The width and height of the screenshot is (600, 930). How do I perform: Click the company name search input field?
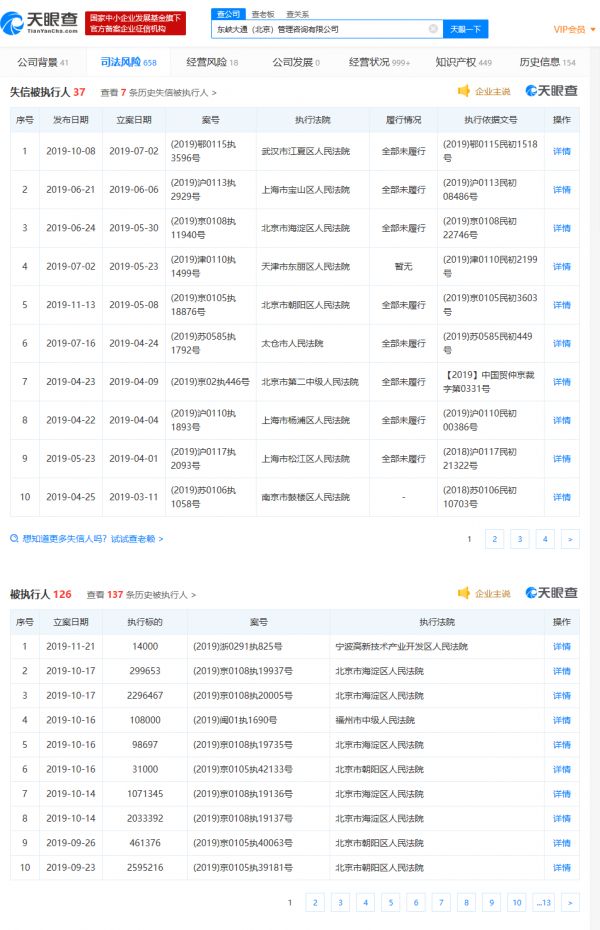tap(320, 30)
